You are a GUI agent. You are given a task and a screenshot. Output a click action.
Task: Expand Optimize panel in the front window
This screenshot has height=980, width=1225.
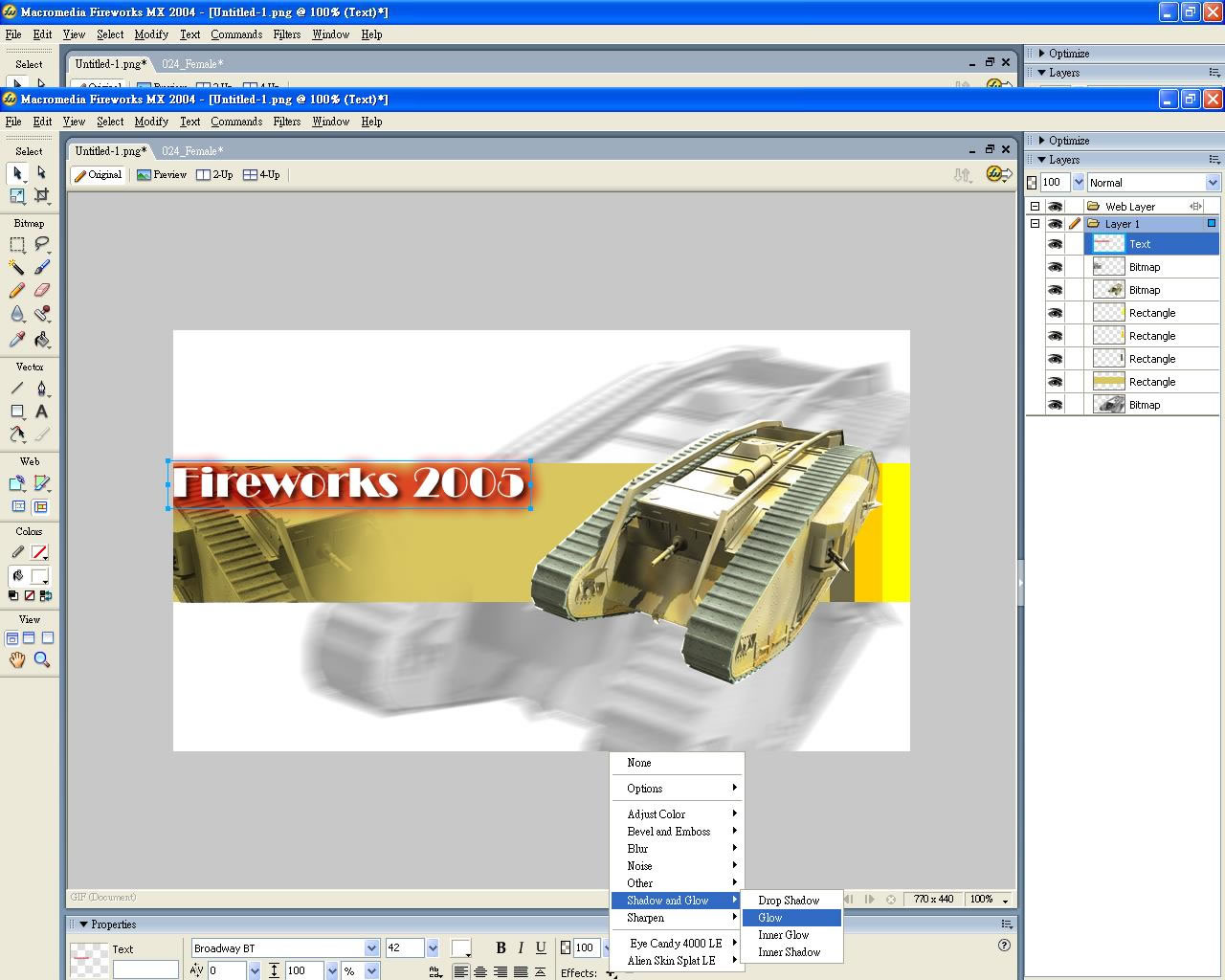pos(1041,141)
